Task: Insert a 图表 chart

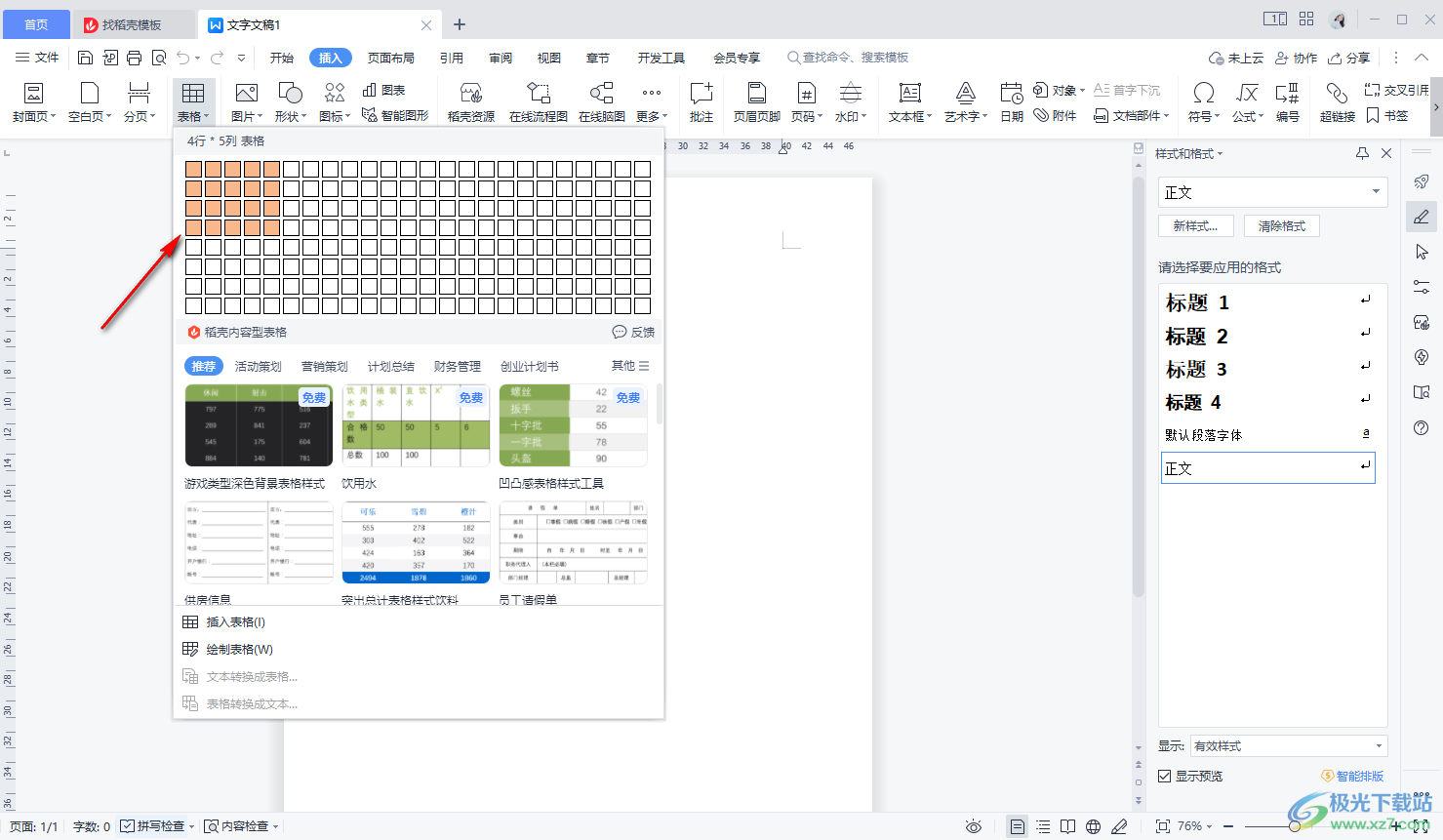Action: pos(383,90)
